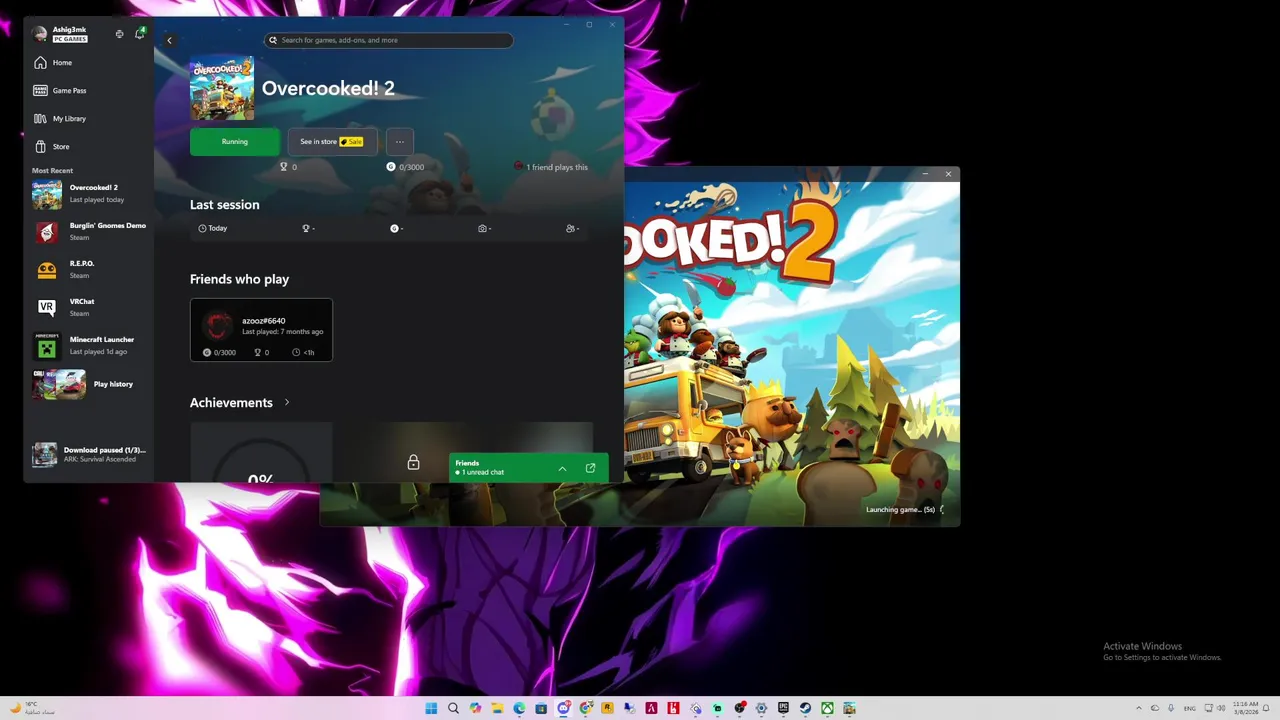Select R.E.P.O. in Most Recent list
1280x720 pixels.
click(89, 270)
